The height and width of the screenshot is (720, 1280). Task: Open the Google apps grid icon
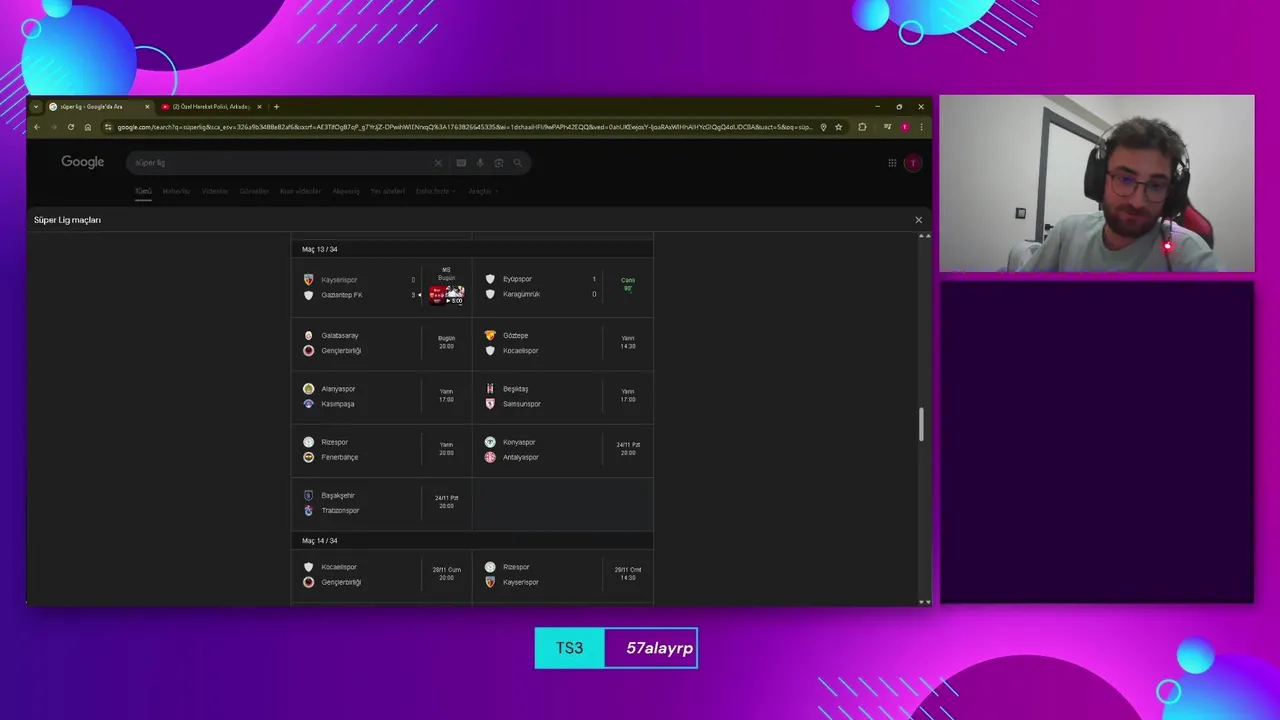[x=892, y=163]
